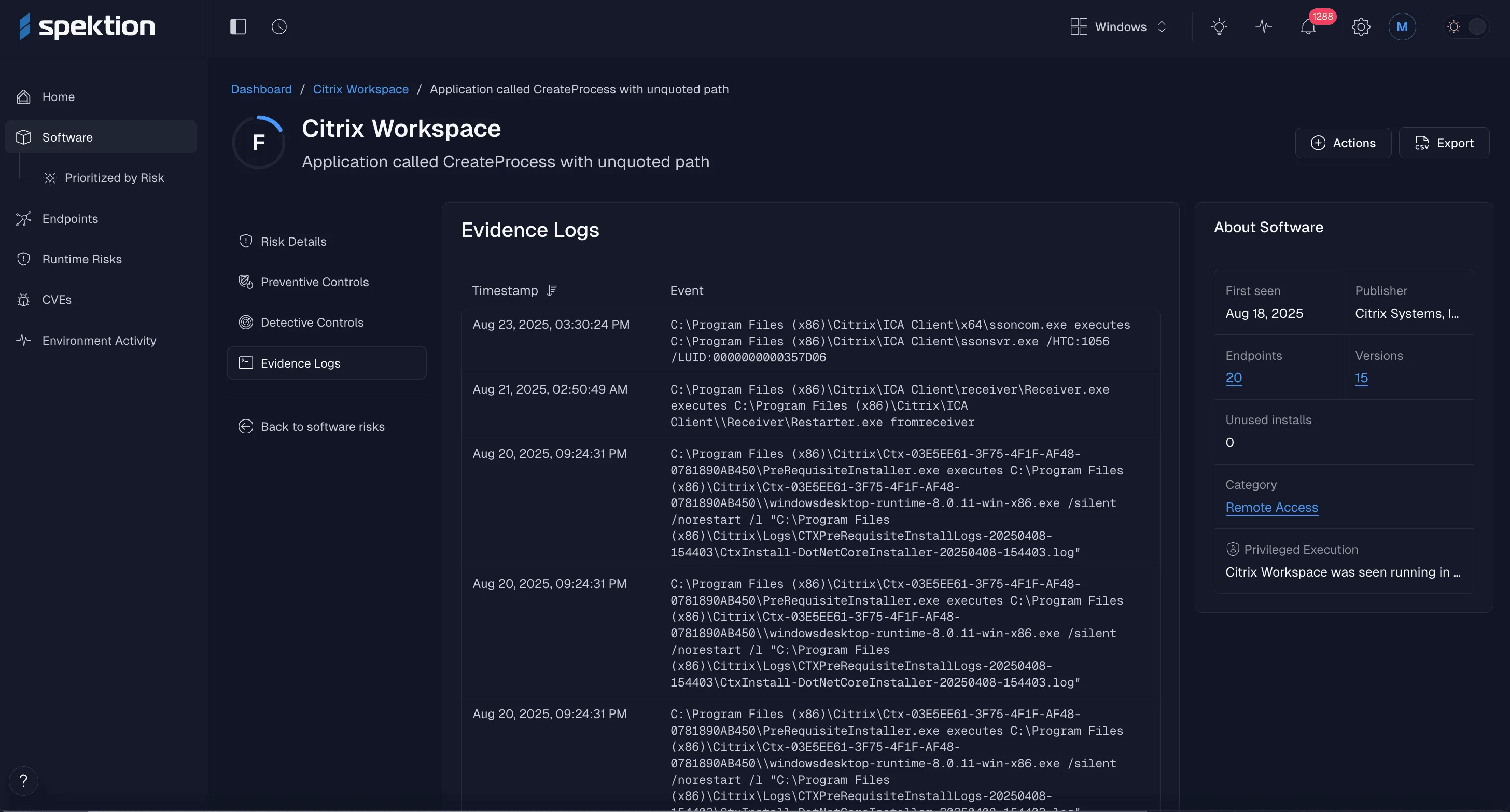Follow the Remote Access category link

point(1271,508)
